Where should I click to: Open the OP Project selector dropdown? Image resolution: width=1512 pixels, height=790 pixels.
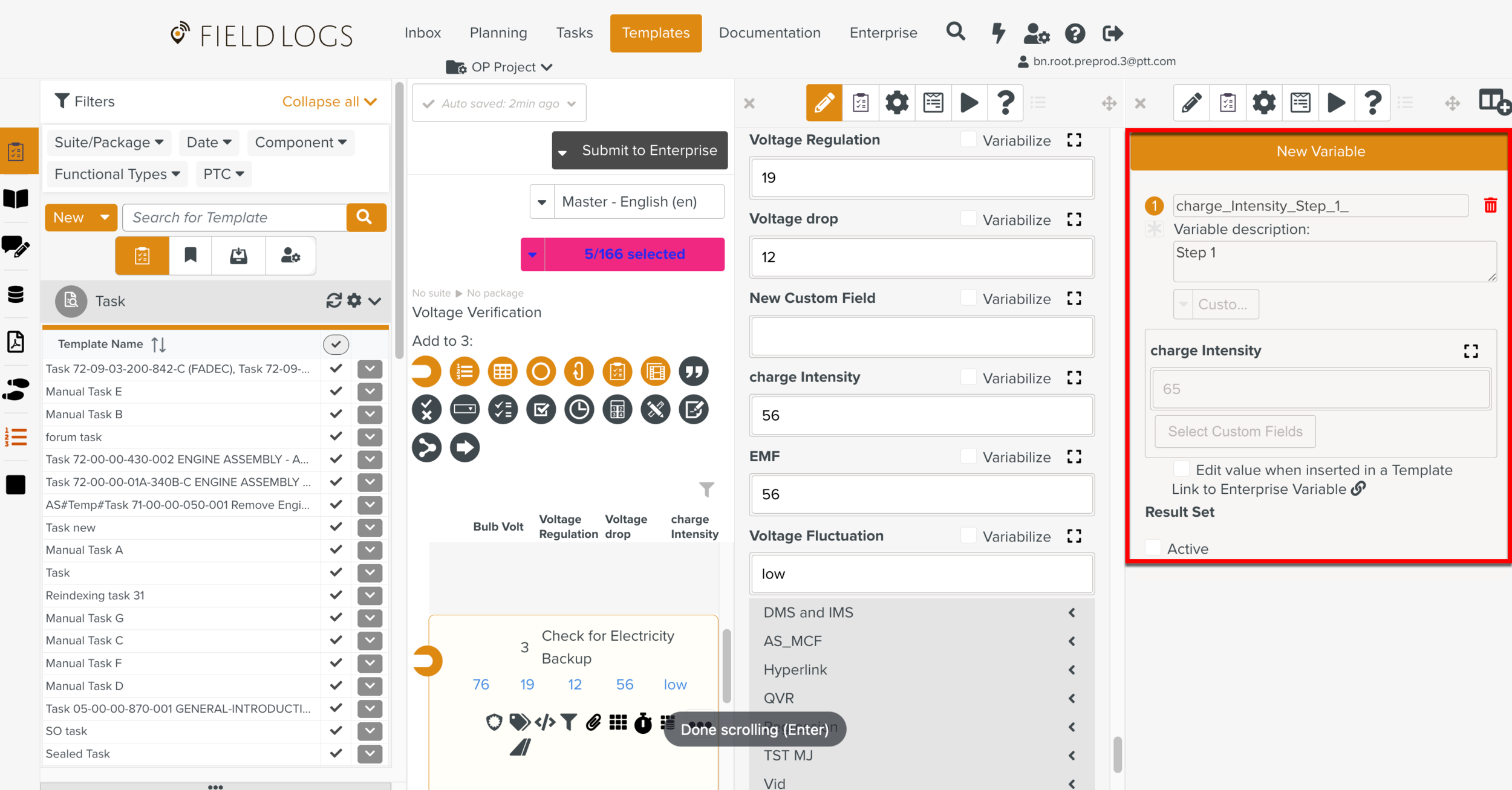click(x=500, y=67)
